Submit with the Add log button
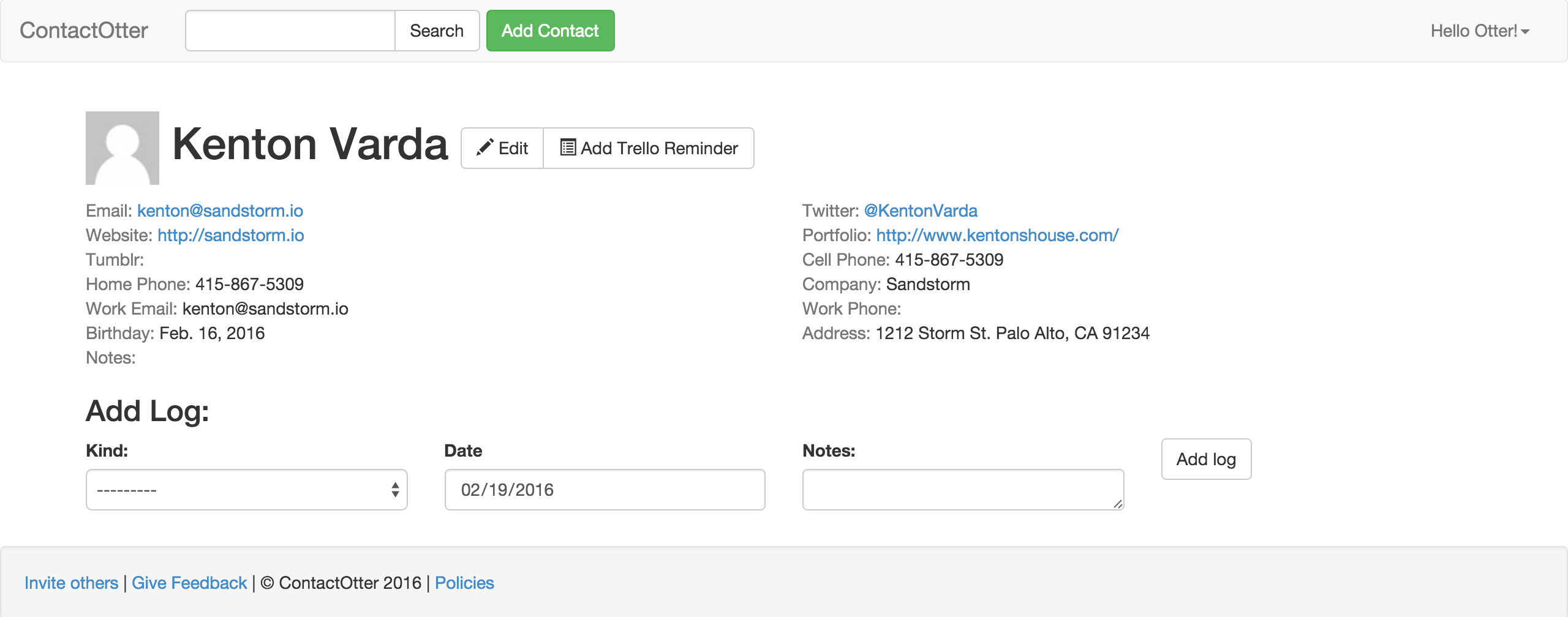Viewport: 1568px width, 617px height. pos(1206,459)
